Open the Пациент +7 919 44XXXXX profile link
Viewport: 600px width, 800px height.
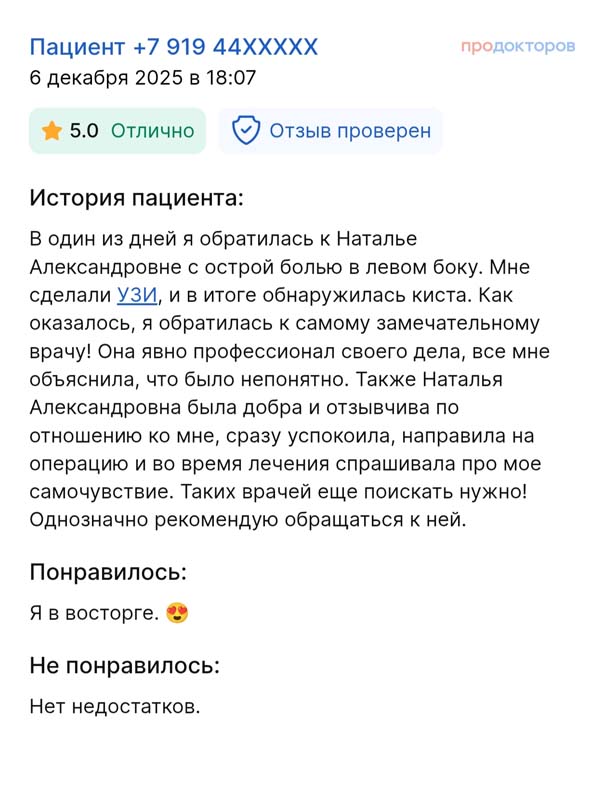pos(174,47)
